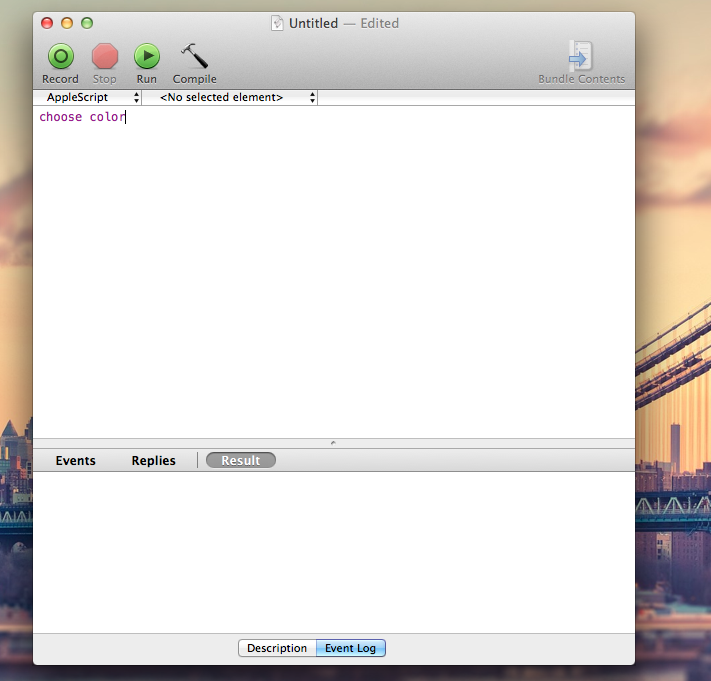Screen dimensions: 711x681
Task: Click the red Stop octagon icon
Action: [x=105, y=56]
